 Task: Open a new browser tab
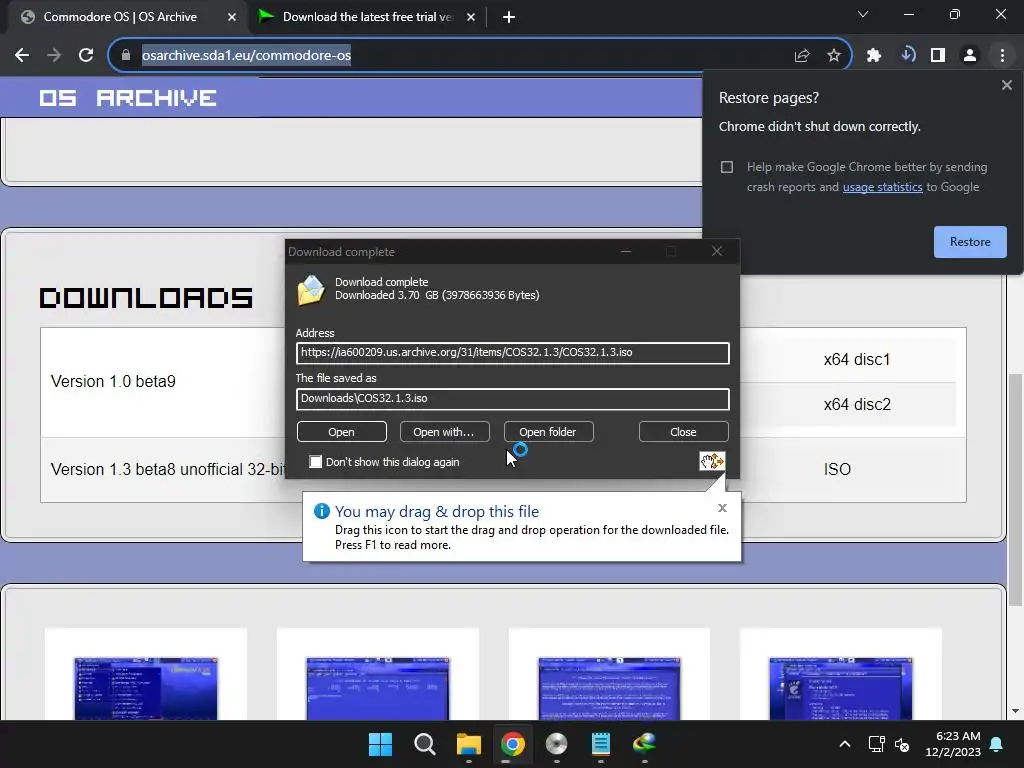coord(509,18)
